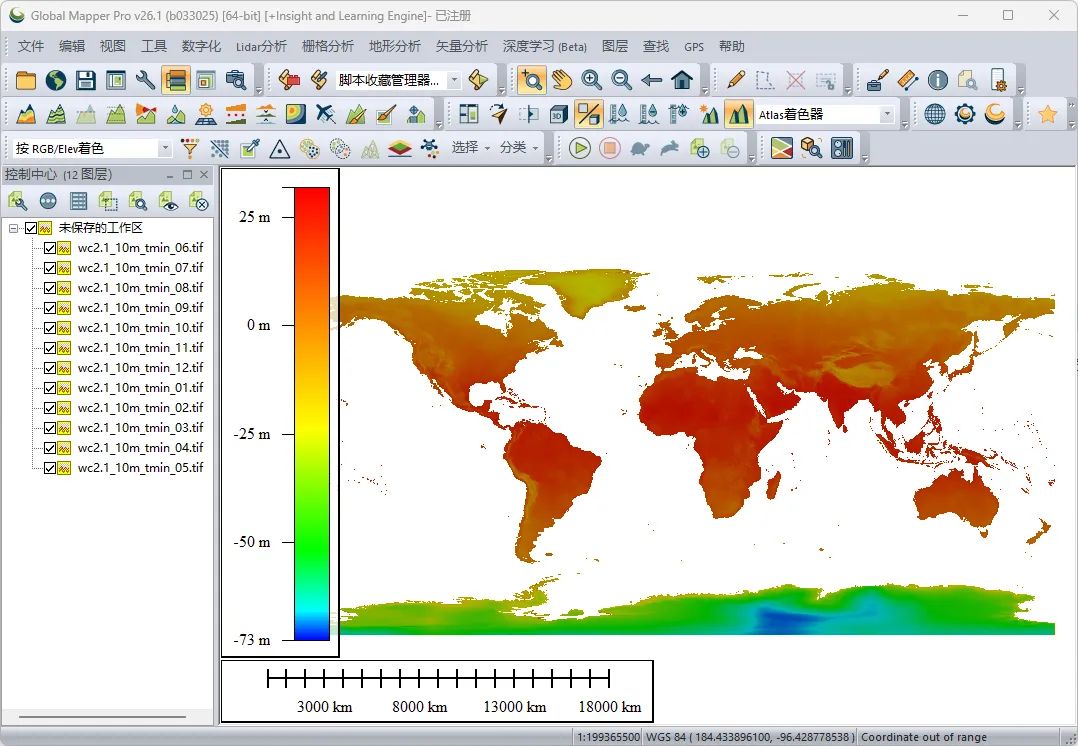Open the 分类 dropdown in lidar toolbar
The width and height of the screenshot is (1078, 746).
(x=519, y=148)
